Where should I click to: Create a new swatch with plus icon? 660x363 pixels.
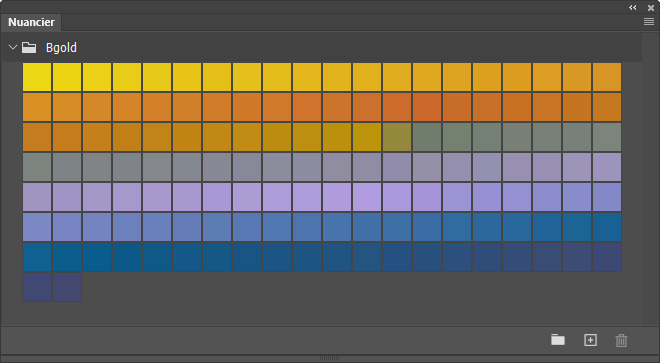[590, 340]
